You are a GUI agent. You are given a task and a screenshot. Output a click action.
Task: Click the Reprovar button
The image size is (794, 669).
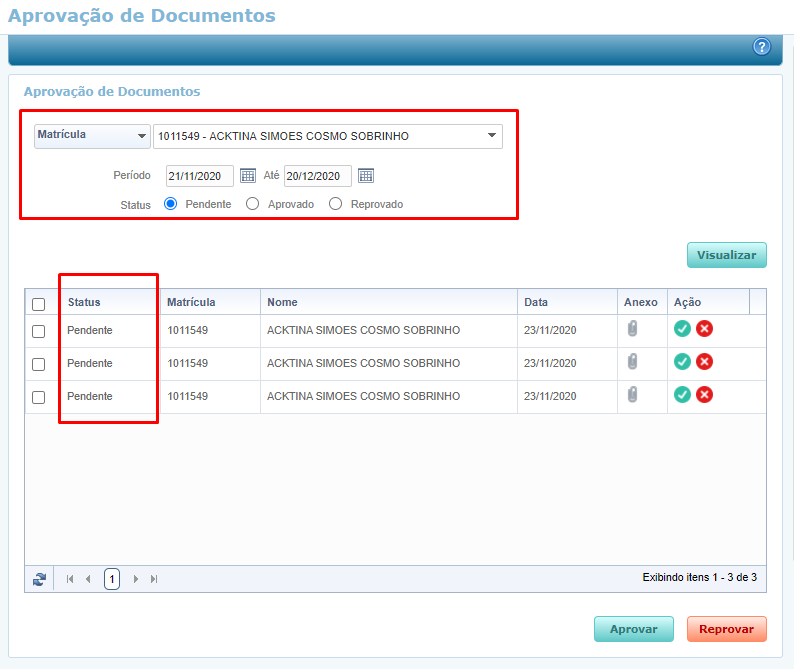(726, 629)
